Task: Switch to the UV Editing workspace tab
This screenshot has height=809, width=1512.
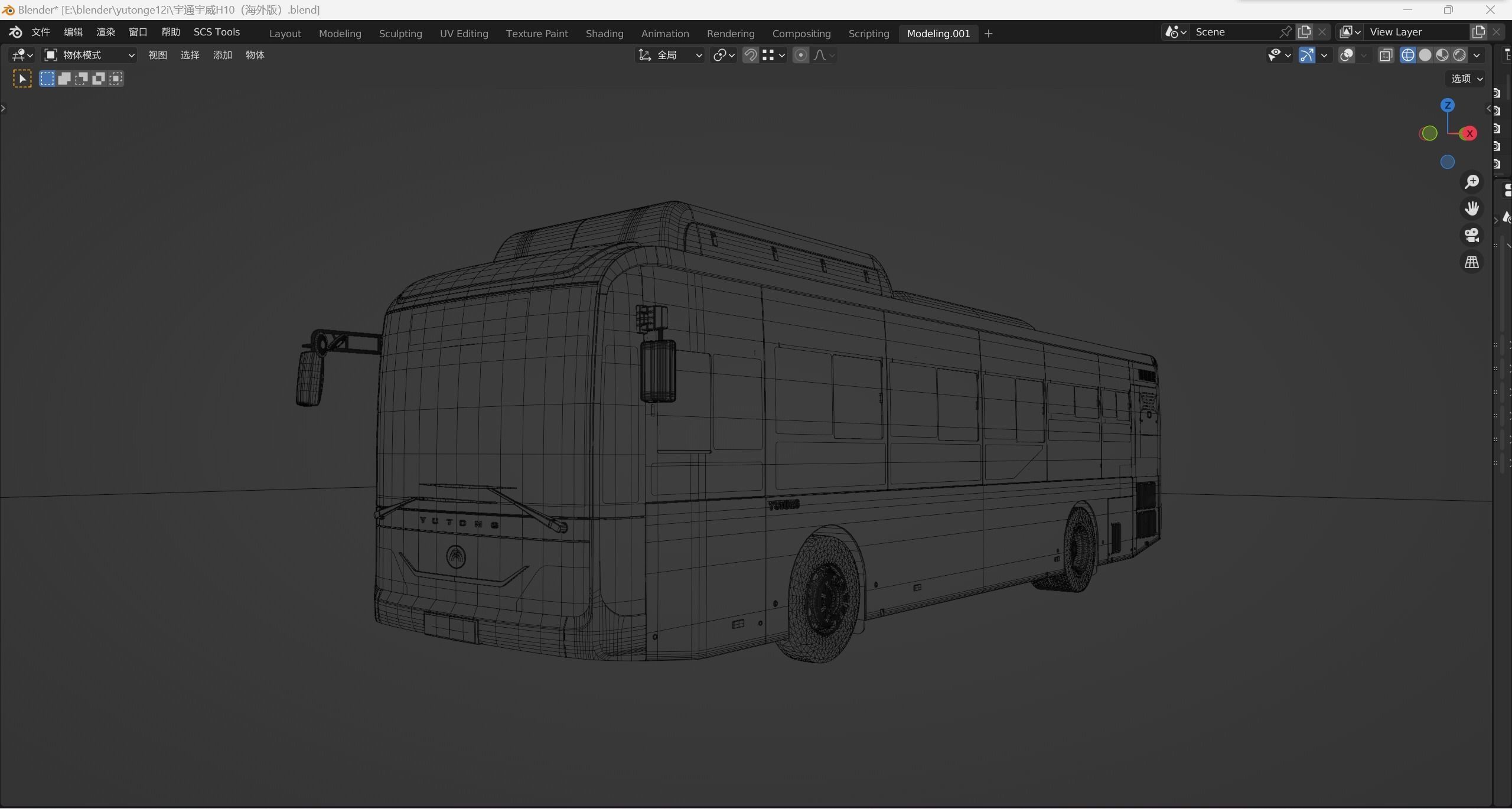Action: [464, 34]
